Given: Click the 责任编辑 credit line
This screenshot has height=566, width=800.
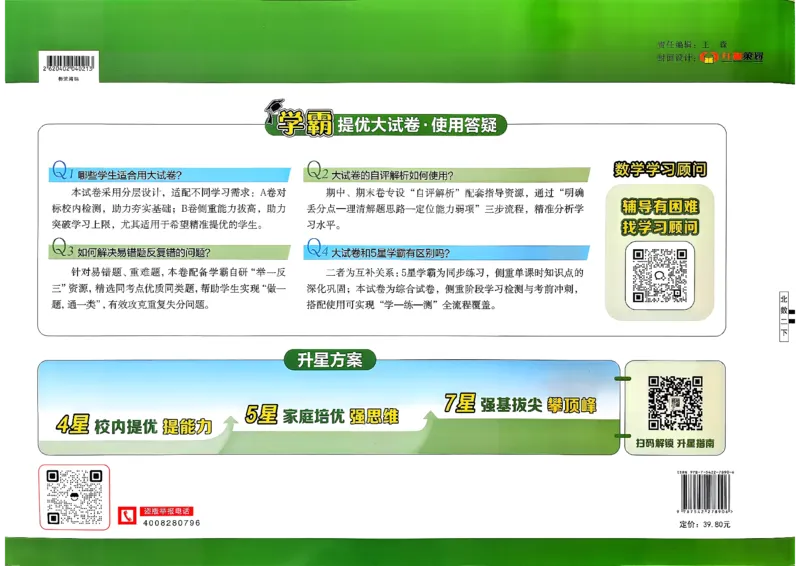Looking at the screenshot, I should [x=692, y=44].
